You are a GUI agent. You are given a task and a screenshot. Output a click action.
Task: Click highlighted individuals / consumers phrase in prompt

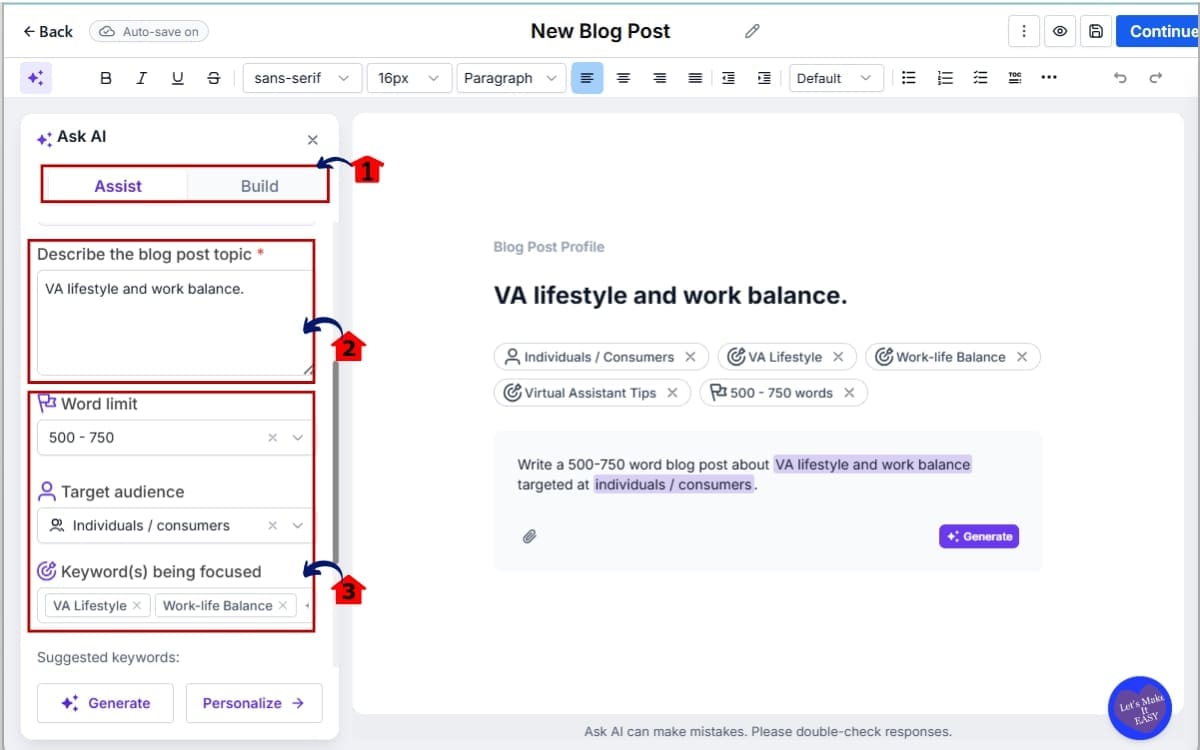point(673,484)
